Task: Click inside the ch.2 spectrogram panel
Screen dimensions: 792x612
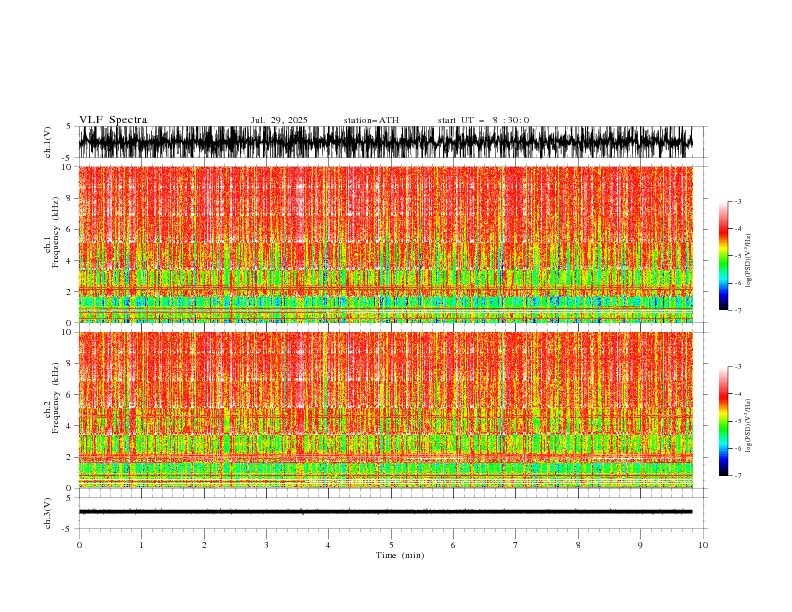Action: click(x=385, y=410)
